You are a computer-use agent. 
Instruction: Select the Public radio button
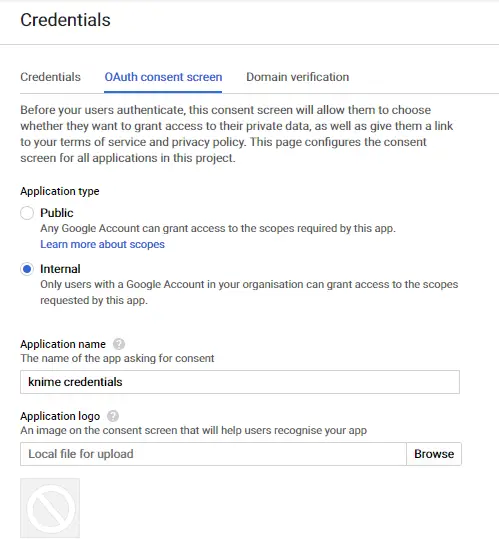tap(27, 213)
